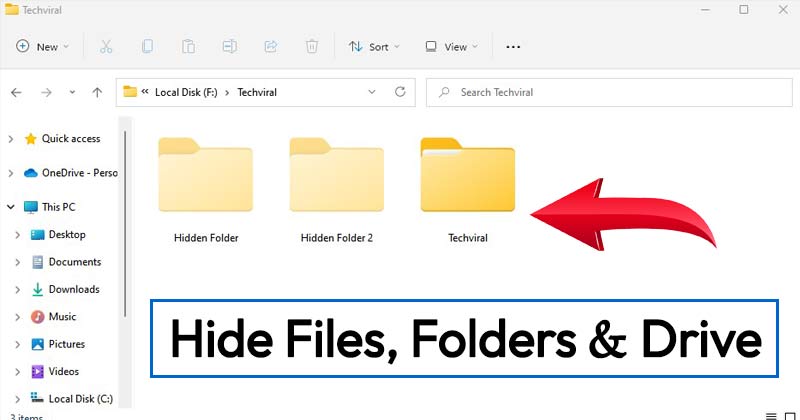Select Videos in navigation pane
800x420 pixels.
tap(55, 372)
